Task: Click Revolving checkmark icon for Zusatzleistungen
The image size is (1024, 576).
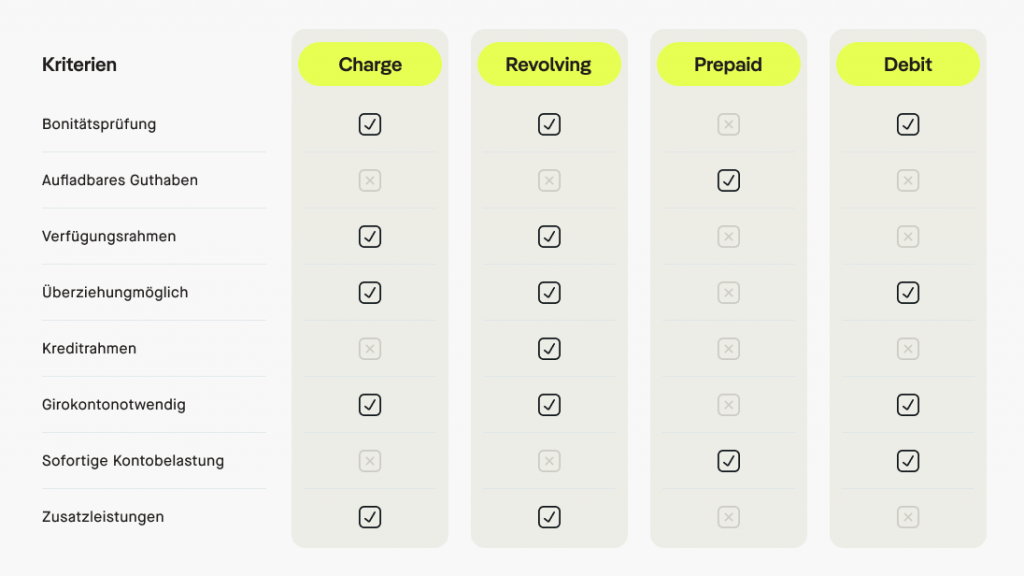Action: [549, 517]
